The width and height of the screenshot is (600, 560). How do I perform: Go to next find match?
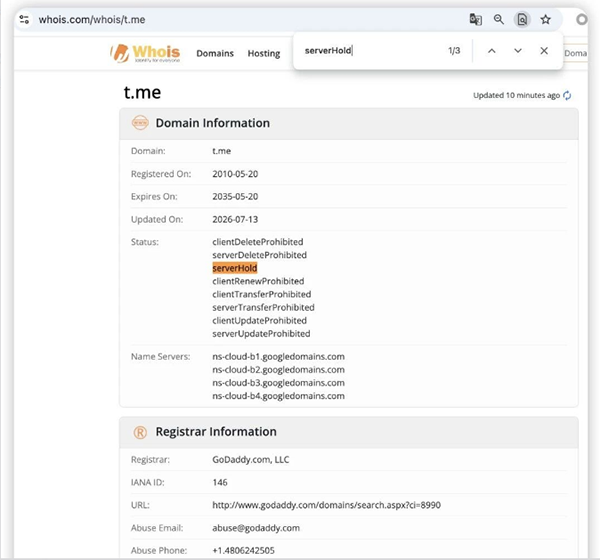pos(518,51)
